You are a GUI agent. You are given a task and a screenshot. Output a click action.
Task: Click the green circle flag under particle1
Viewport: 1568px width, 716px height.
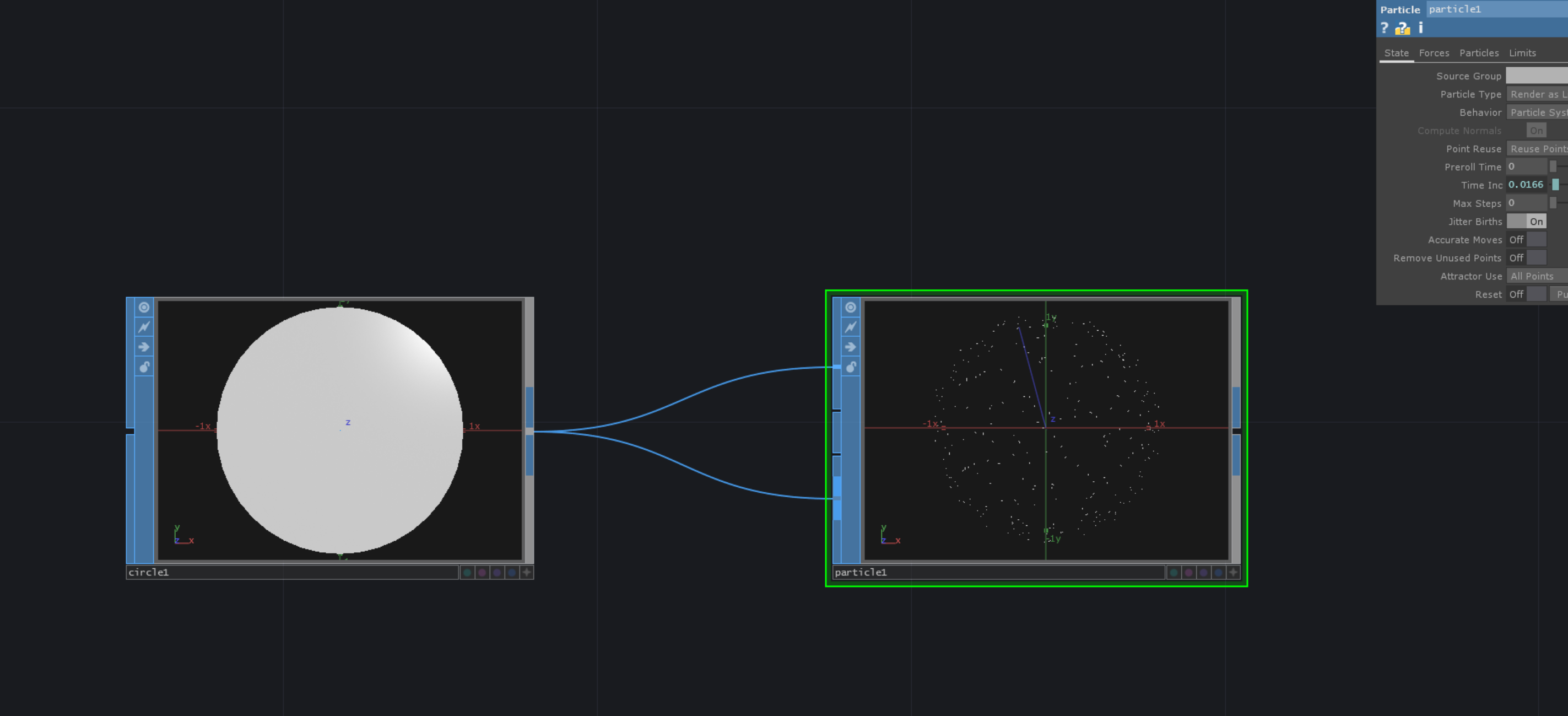(x=1174, y=572)
